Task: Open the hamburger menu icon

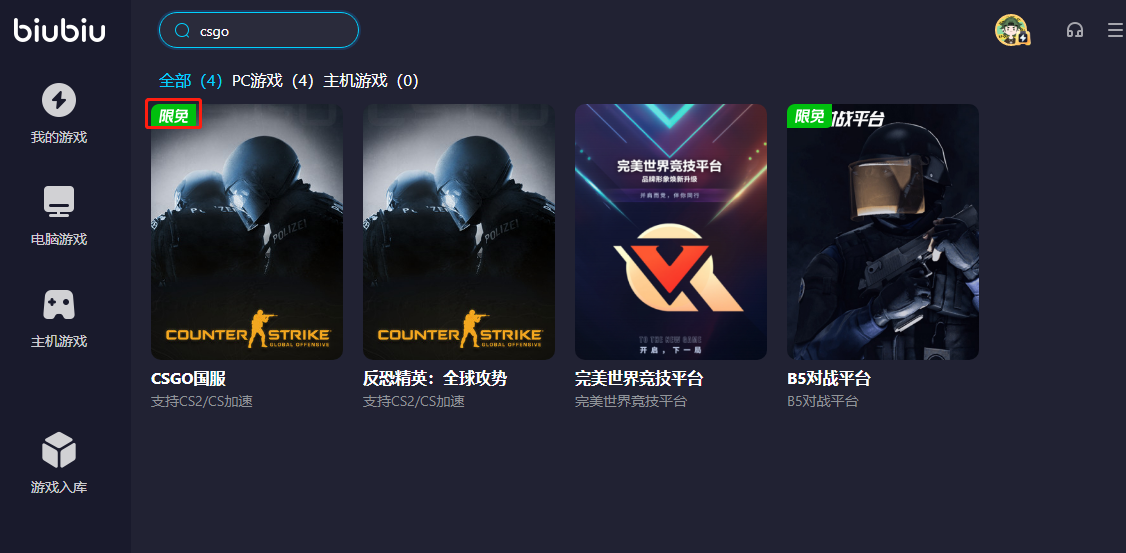Action: [x=1115, y=30]
